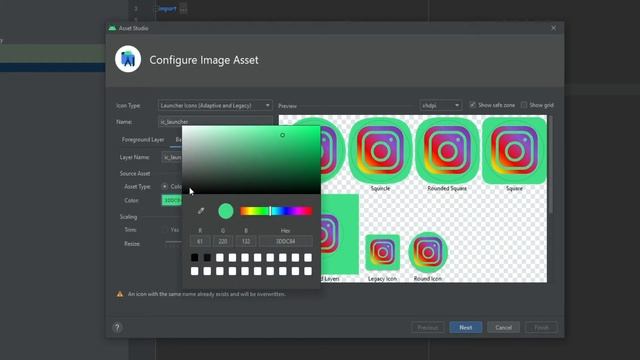This screenshot has height=360, width=640.
Task: Click the Finish button
Action: click(x=541, y=327)
